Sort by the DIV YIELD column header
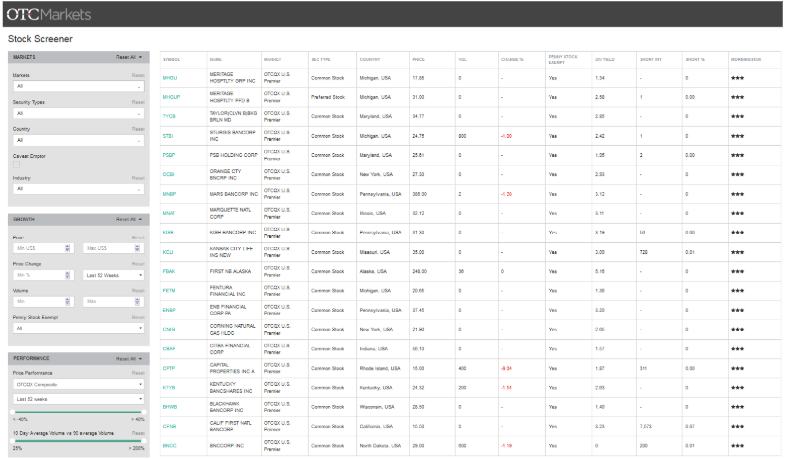787x459 pixels. point(605,60)
